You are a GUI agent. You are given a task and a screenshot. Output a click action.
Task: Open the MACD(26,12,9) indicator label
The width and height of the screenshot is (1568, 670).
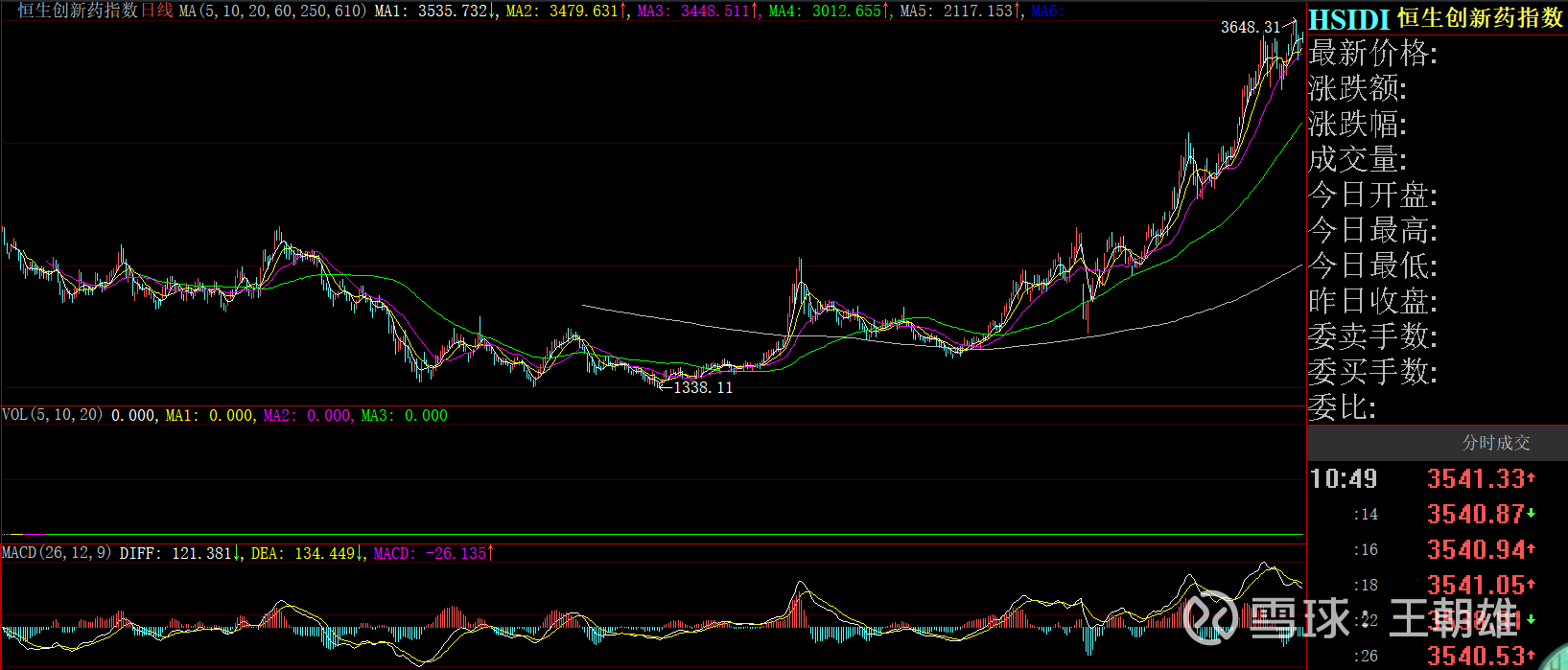(x=57, y=553)
